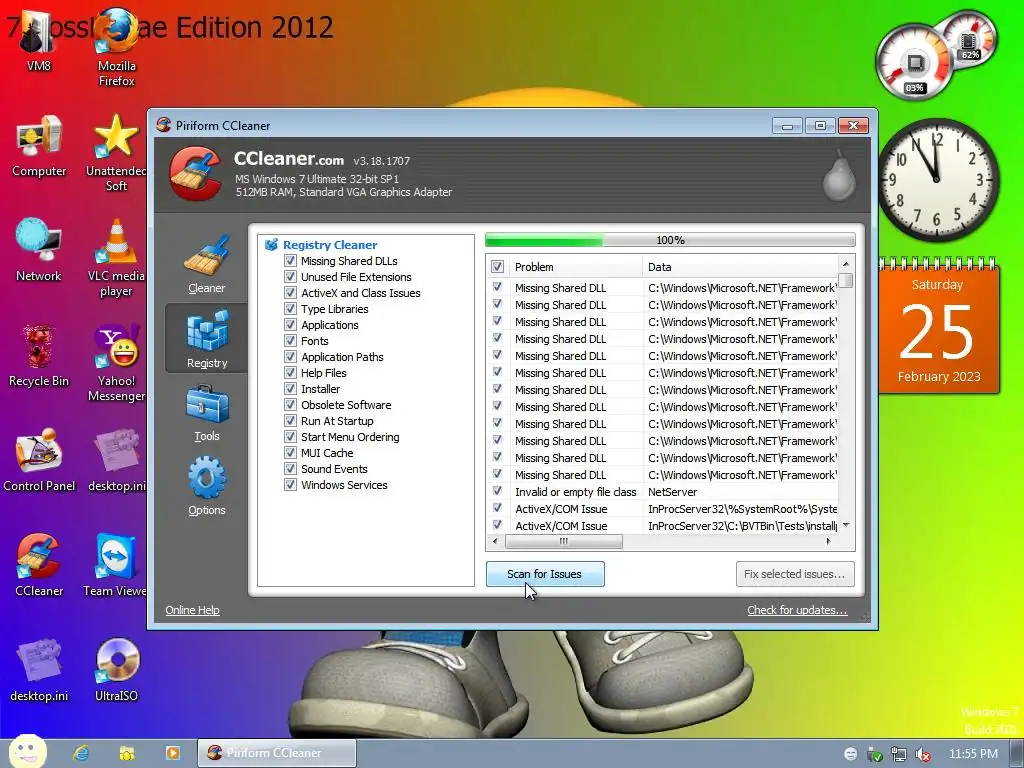Uncheck Missing Shared DLLs option
Image resolution: width=1024 pixels, height=768 pixels.
(x=290, y=261)
